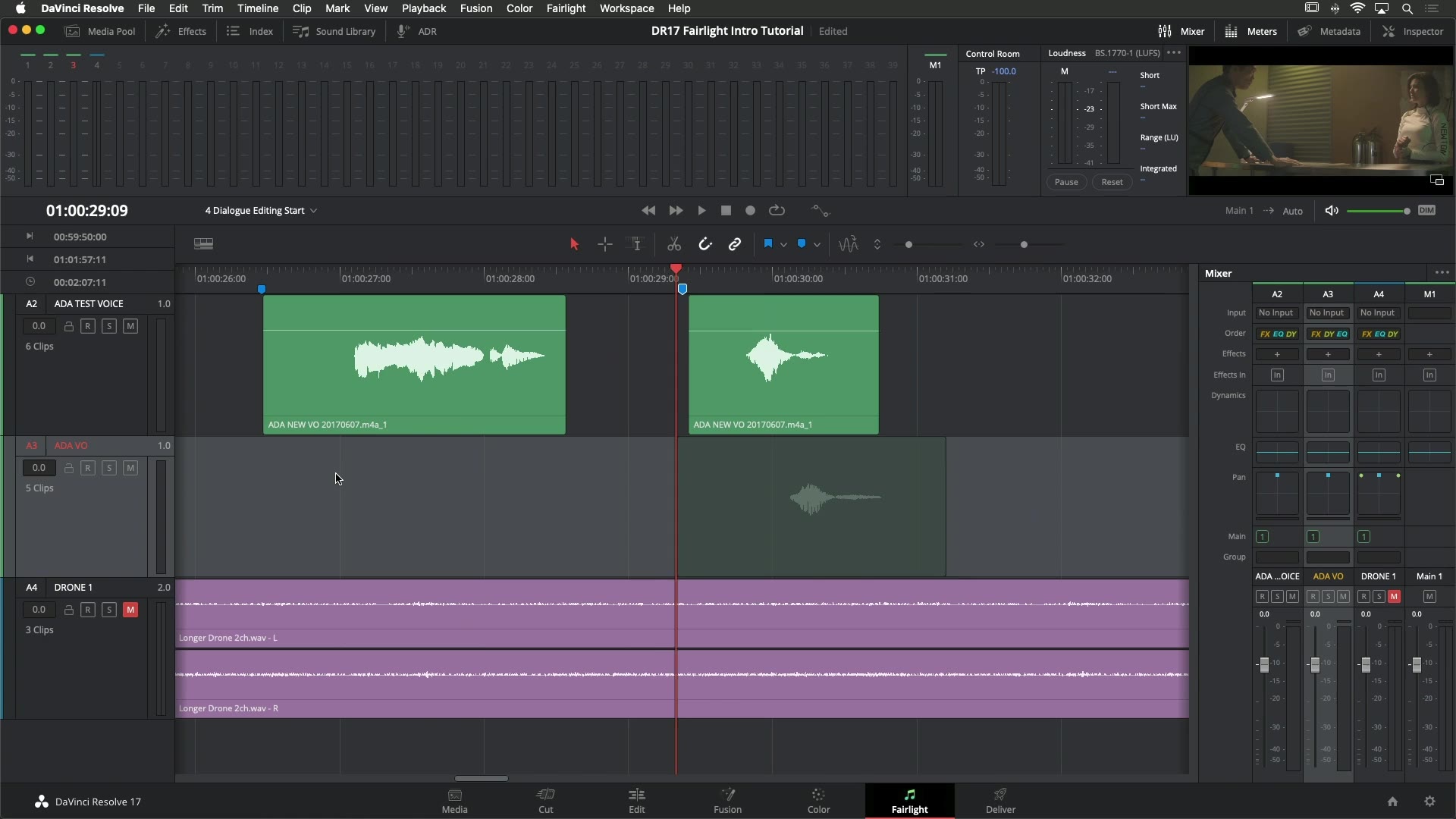Show the Index panel

[x=250, y=31]
